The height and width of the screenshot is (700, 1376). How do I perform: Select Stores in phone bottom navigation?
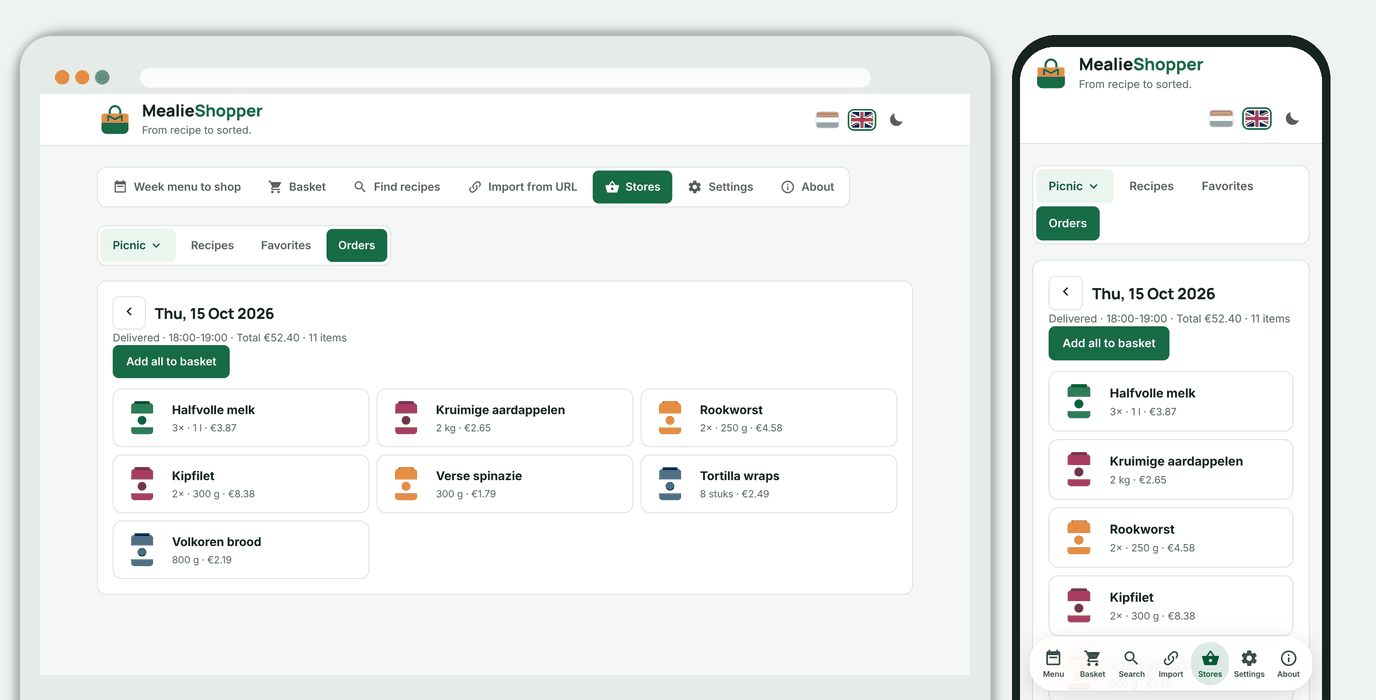click(1210, 664)
